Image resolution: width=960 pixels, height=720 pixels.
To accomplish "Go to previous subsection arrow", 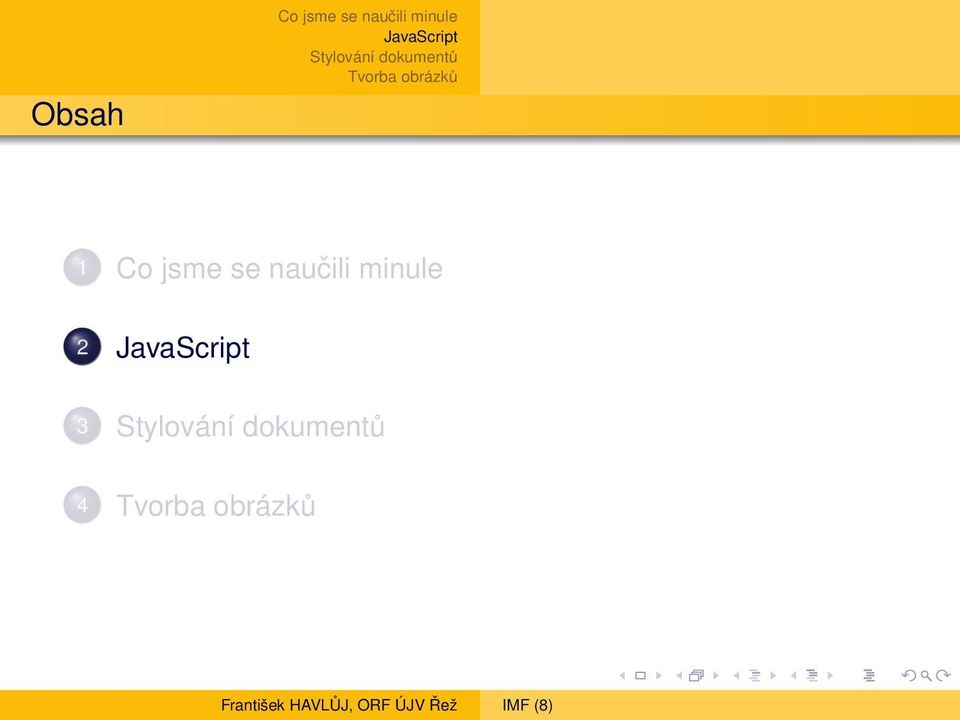I will tap(737, 676).
